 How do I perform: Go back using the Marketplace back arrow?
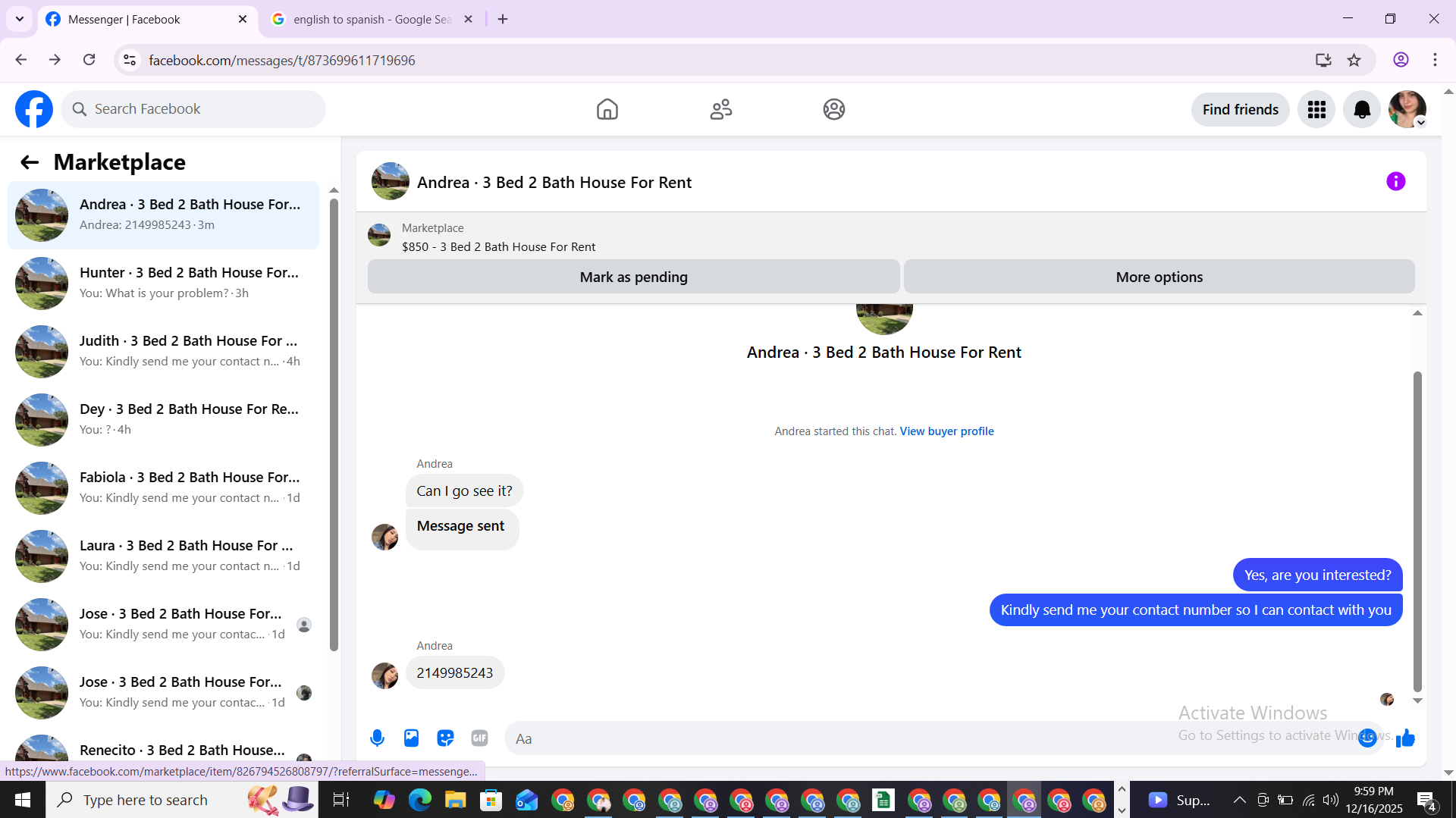click(30, 162)
